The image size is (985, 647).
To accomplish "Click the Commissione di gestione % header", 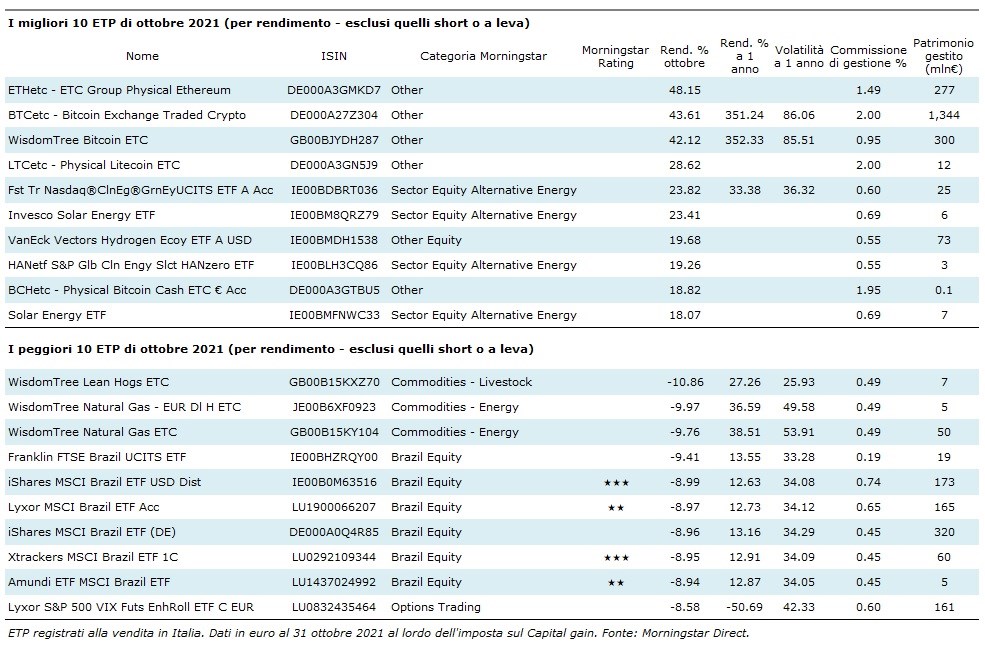I will tap(868, 56).
